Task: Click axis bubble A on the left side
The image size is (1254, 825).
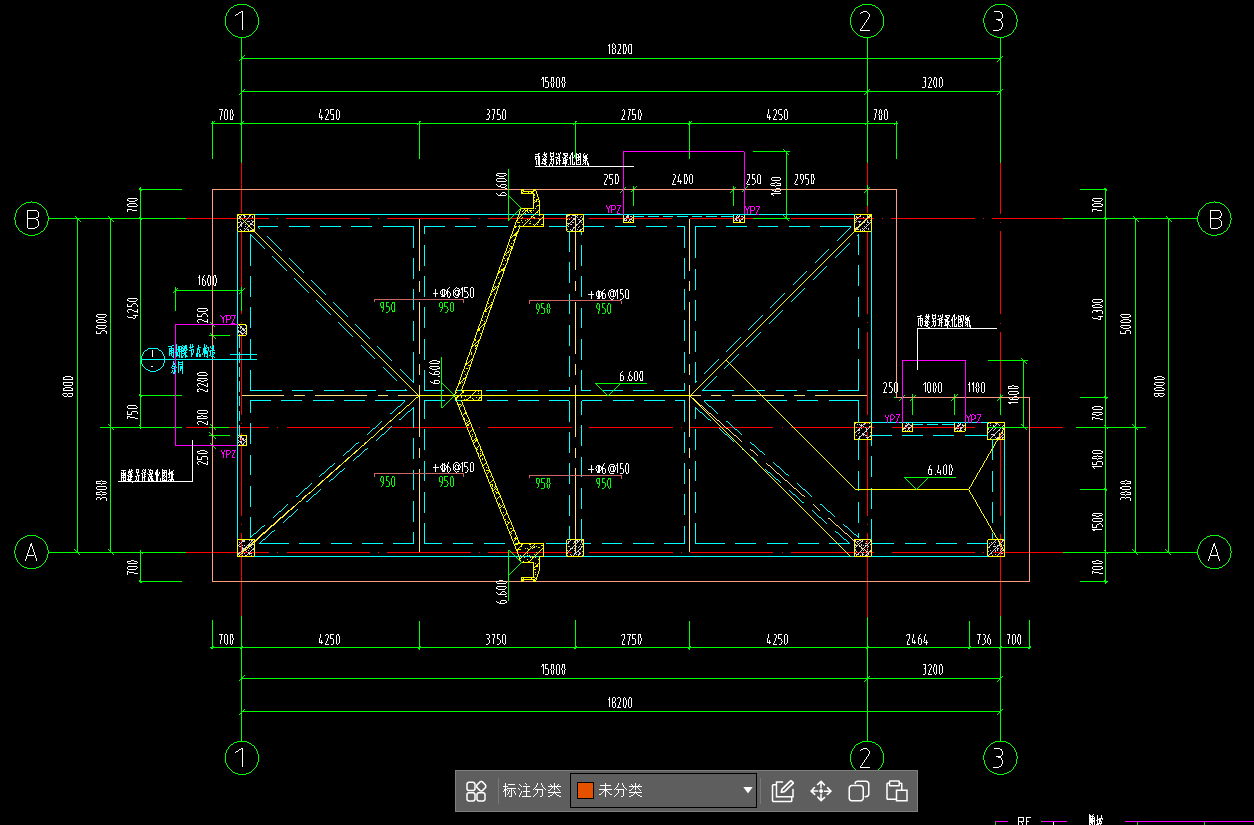Action: pos(32,552)
